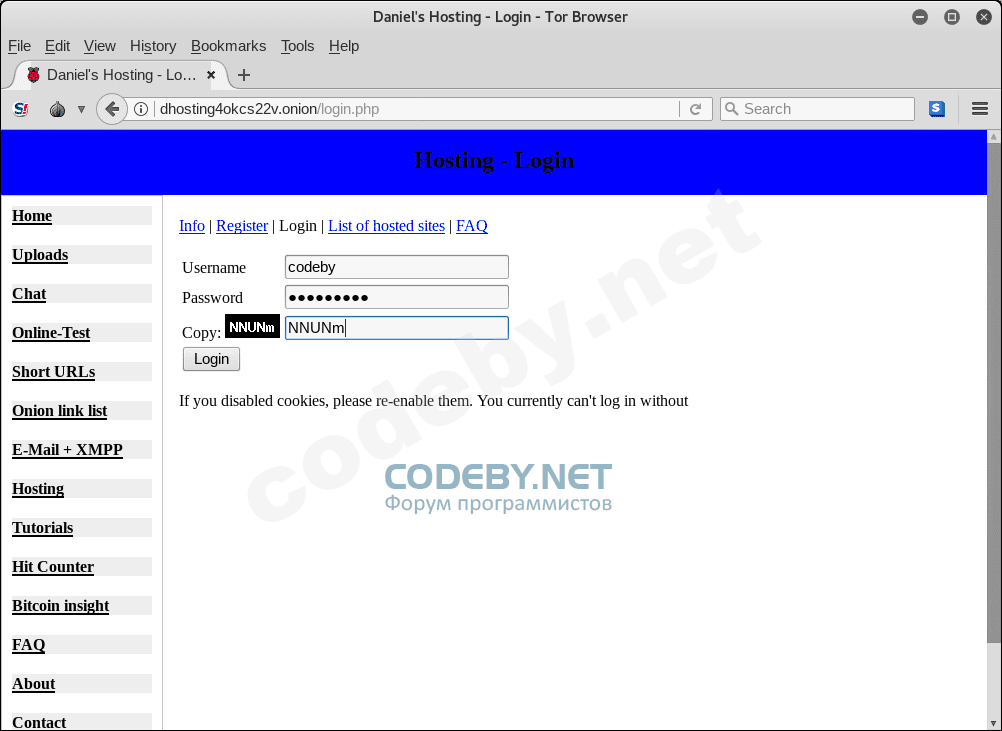Click the Username field
1002x731 pixels.
click(x=397, y=267)
